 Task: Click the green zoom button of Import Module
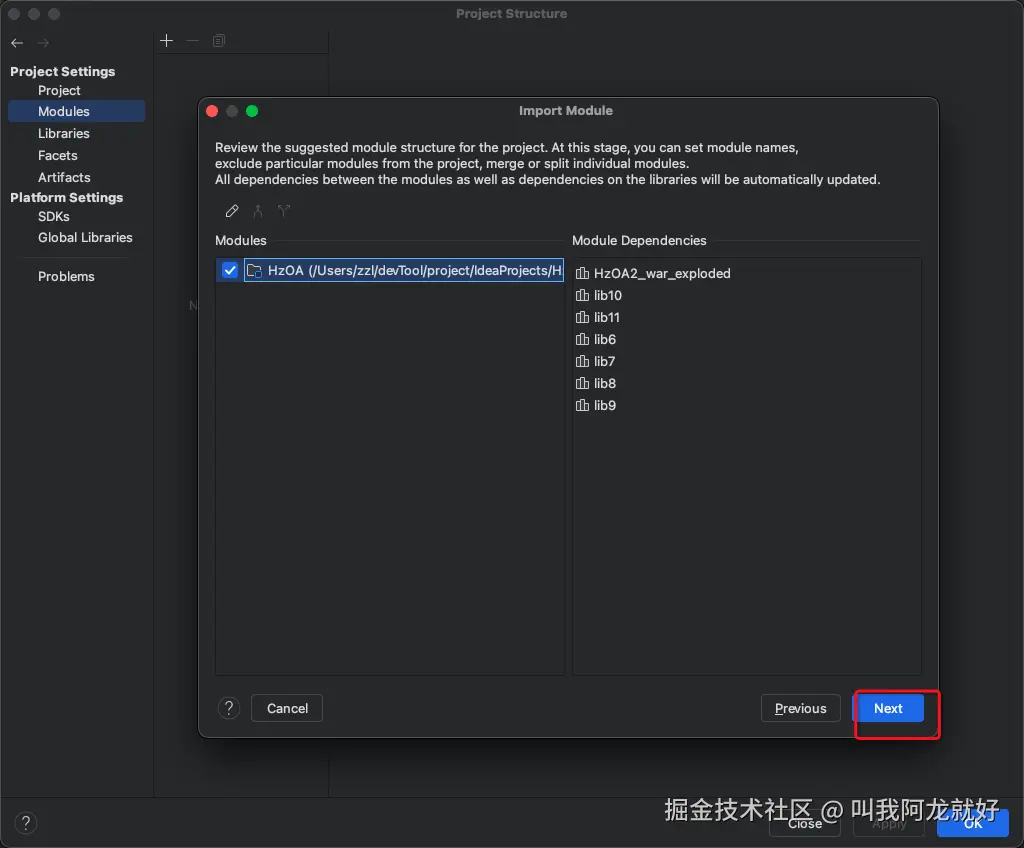[x=252, y=111]
